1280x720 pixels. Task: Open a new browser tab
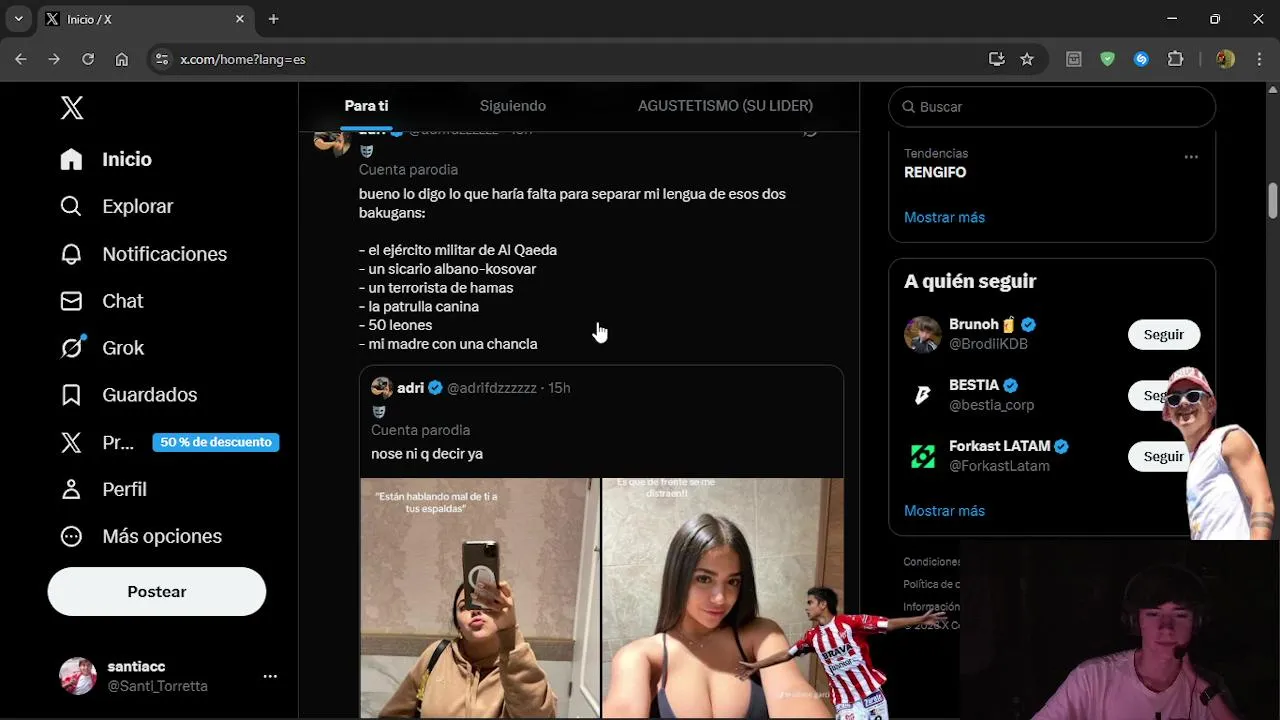pos(273,19)
